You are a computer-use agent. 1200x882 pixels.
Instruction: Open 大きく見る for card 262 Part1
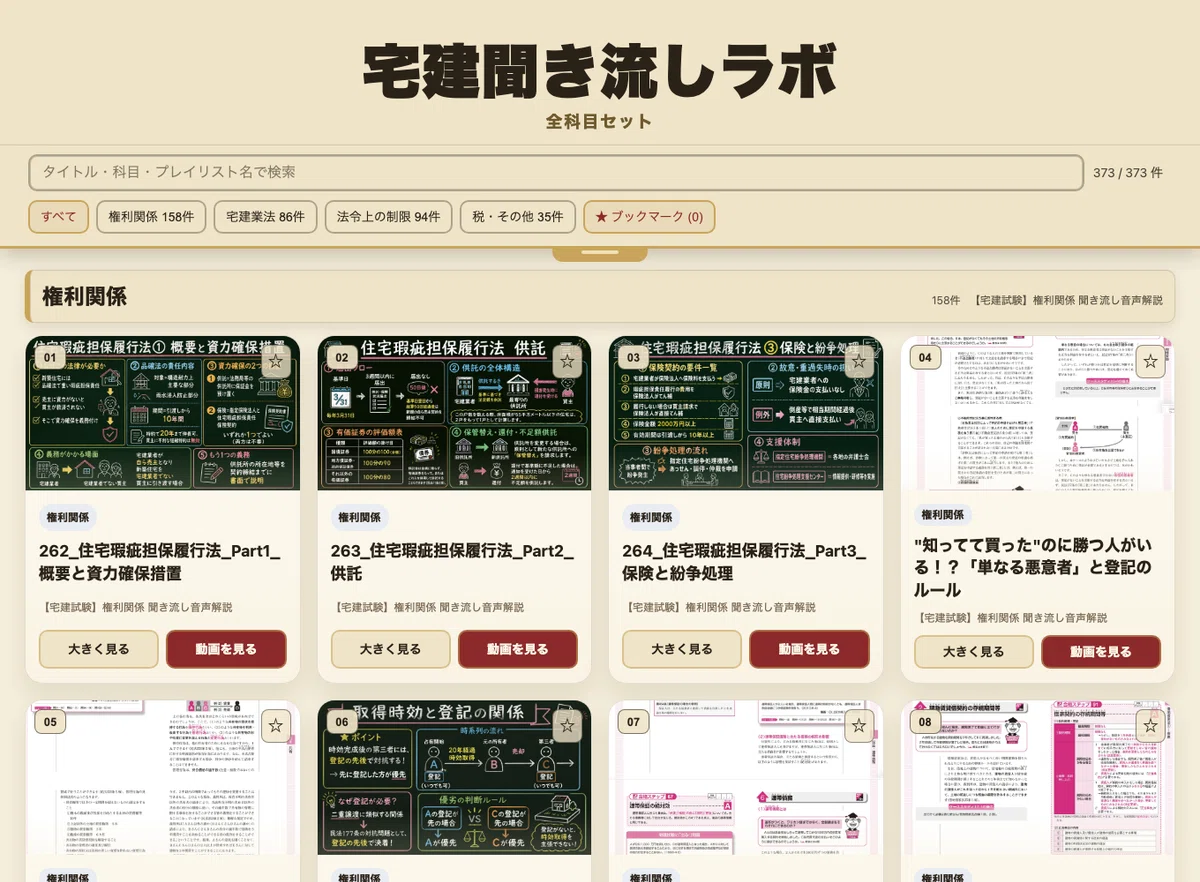click(x=99, y=649)
